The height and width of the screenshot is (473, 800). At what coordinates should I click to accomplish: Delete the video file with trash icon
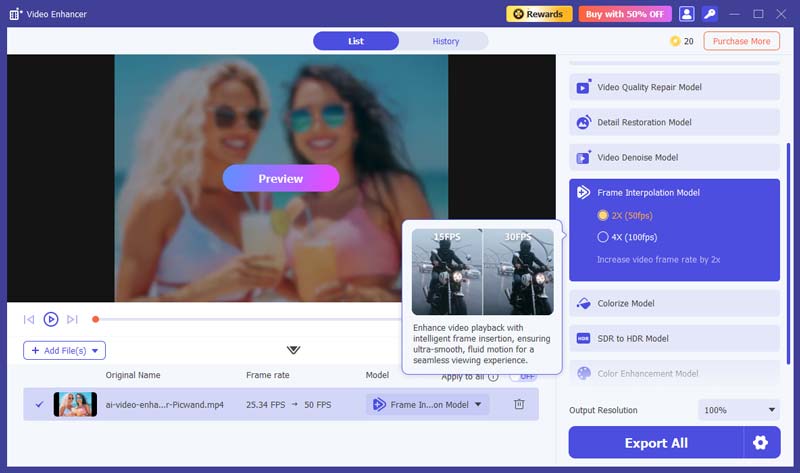click(519, 404)
